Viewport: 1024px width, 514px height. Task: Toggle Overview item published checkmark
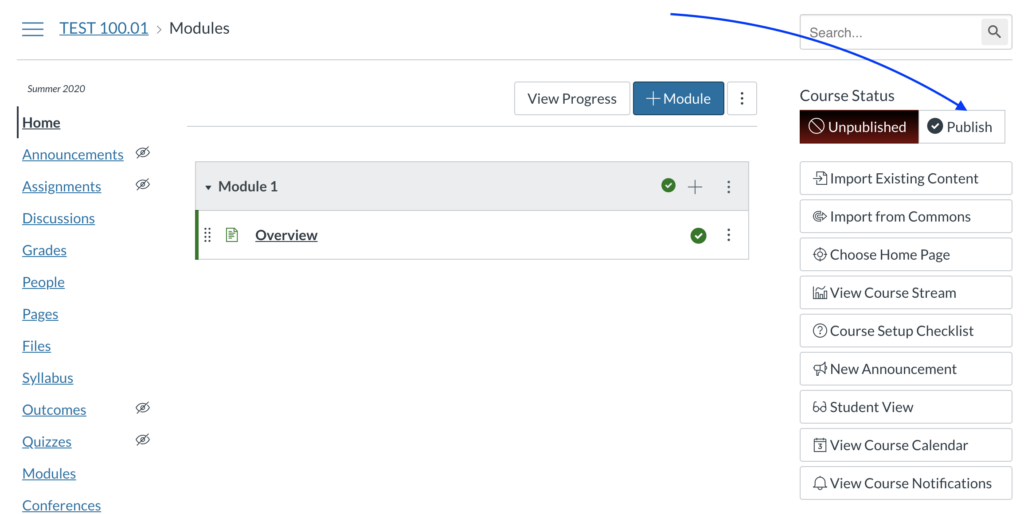pyautogui.click(x=698, y=235)
